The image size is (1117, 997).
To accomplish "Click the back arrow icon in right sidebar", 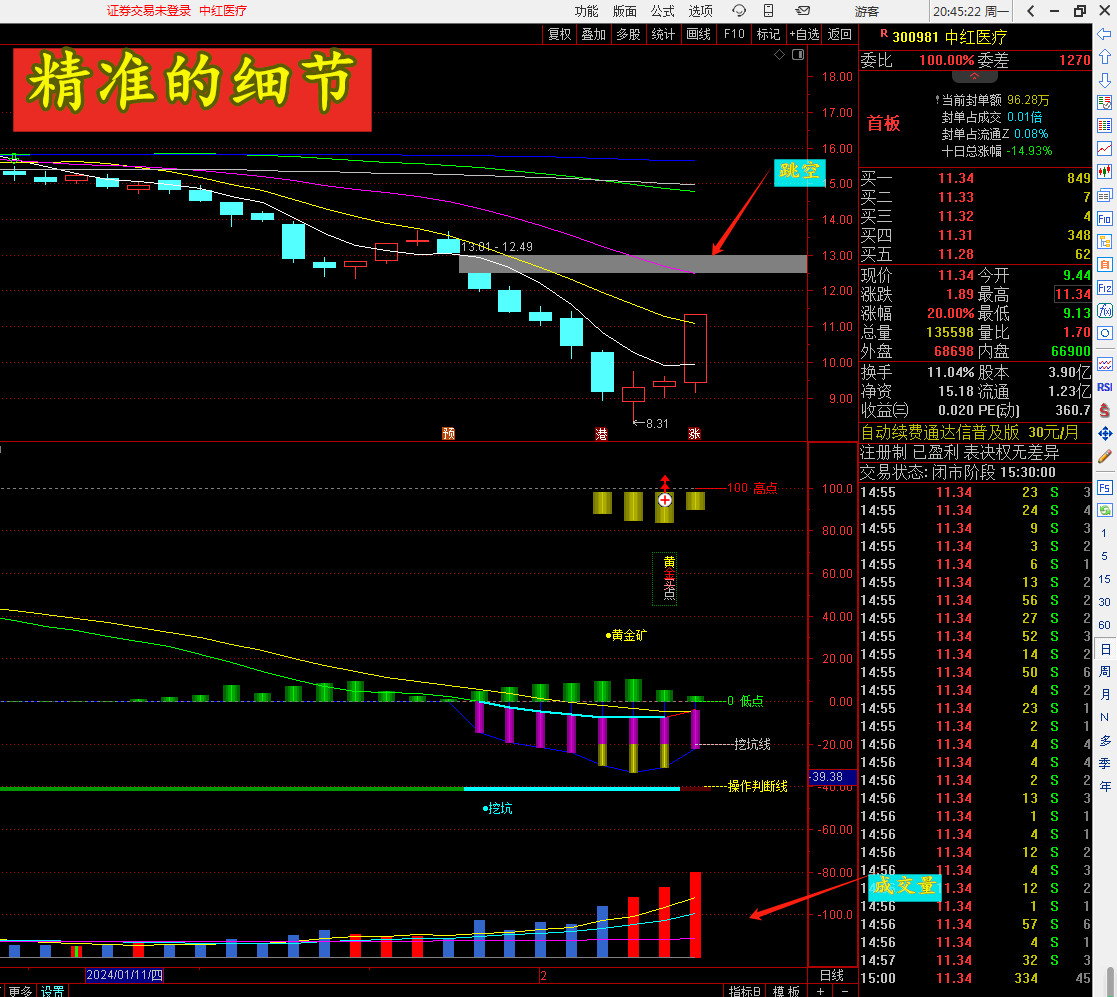I will click(1104, 33).
